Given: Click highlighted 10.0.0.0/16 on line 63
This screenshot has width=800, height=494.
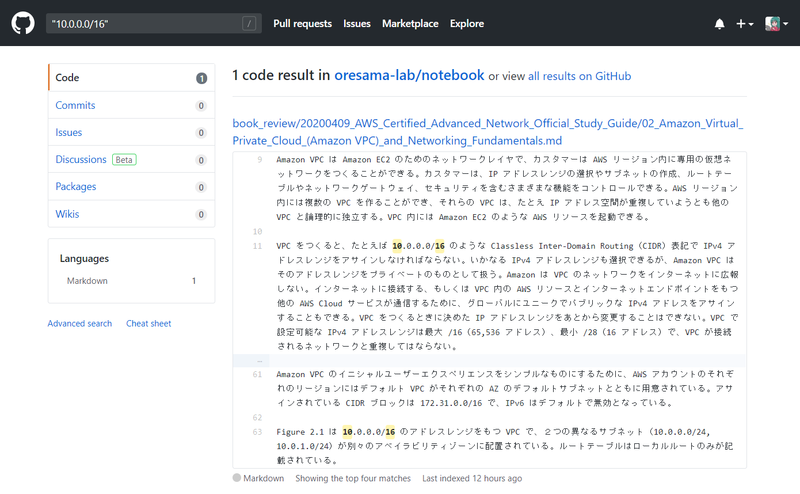Looking at the screenshot, I should point(368,432).
